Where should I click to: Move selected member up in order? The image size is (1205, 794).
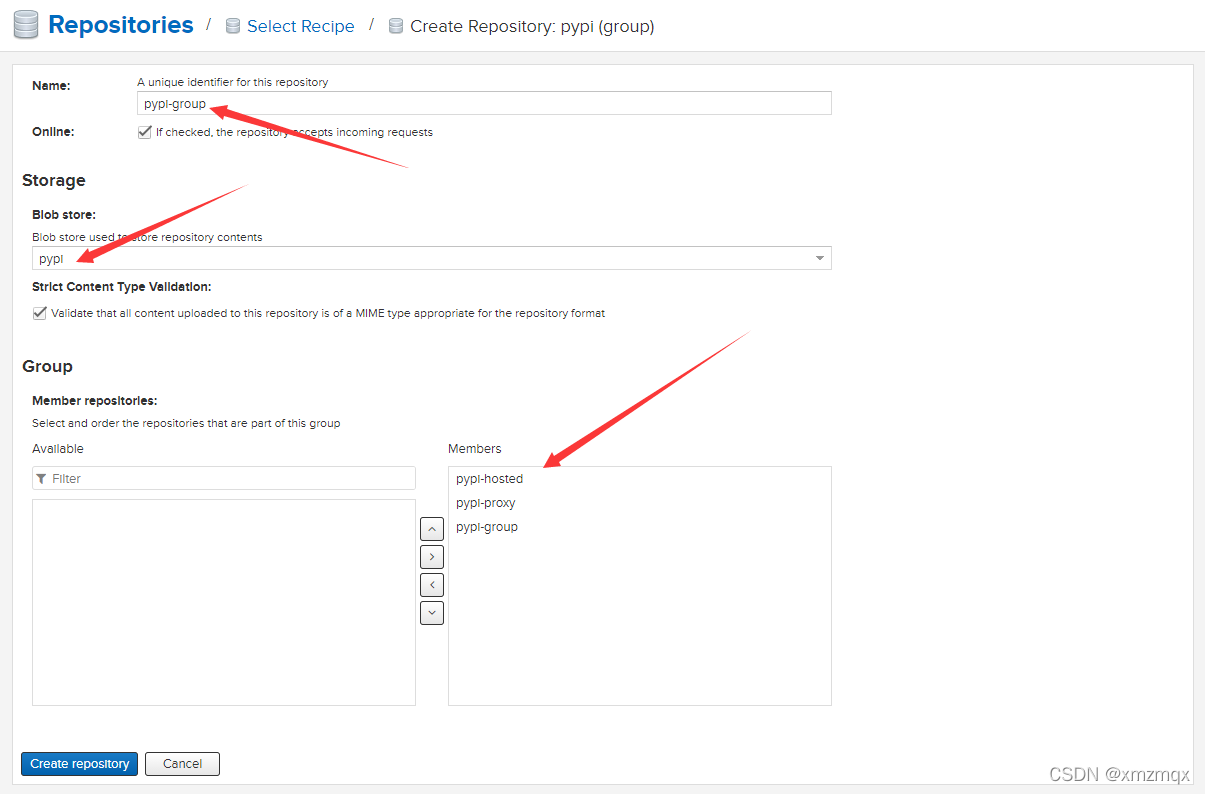tap(432, 529)
